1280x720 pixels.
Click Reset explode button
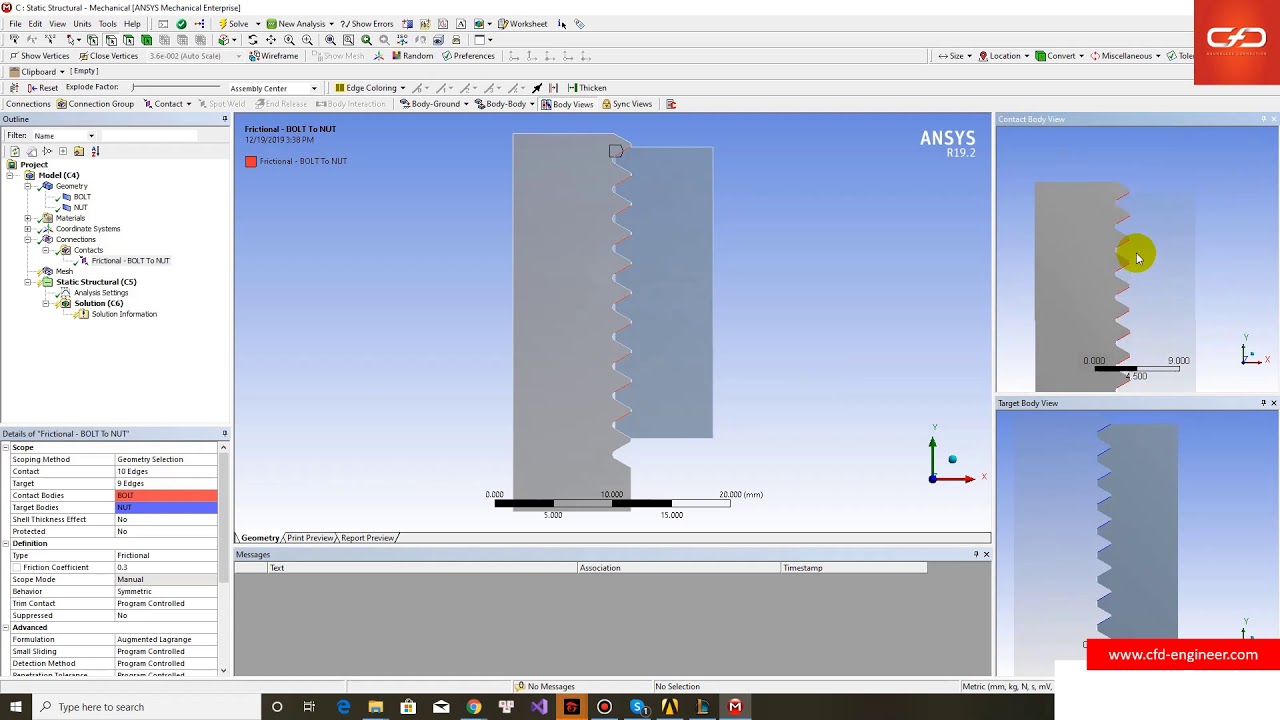pos(42,88)
